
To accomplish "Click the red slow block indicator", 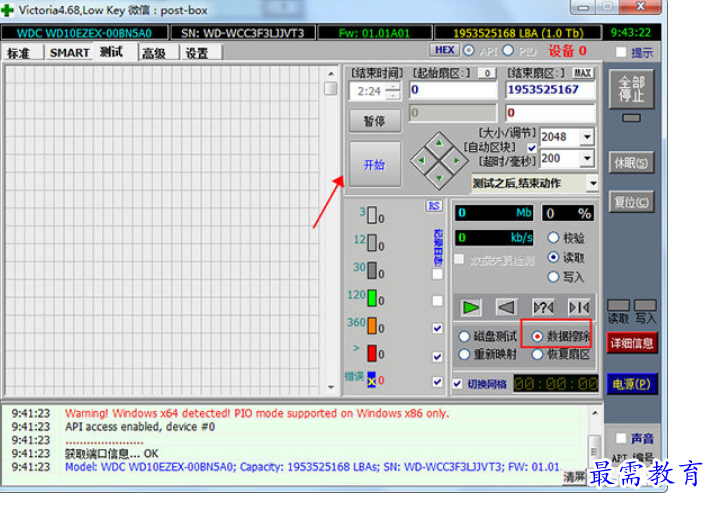I will tap(372, 353).
